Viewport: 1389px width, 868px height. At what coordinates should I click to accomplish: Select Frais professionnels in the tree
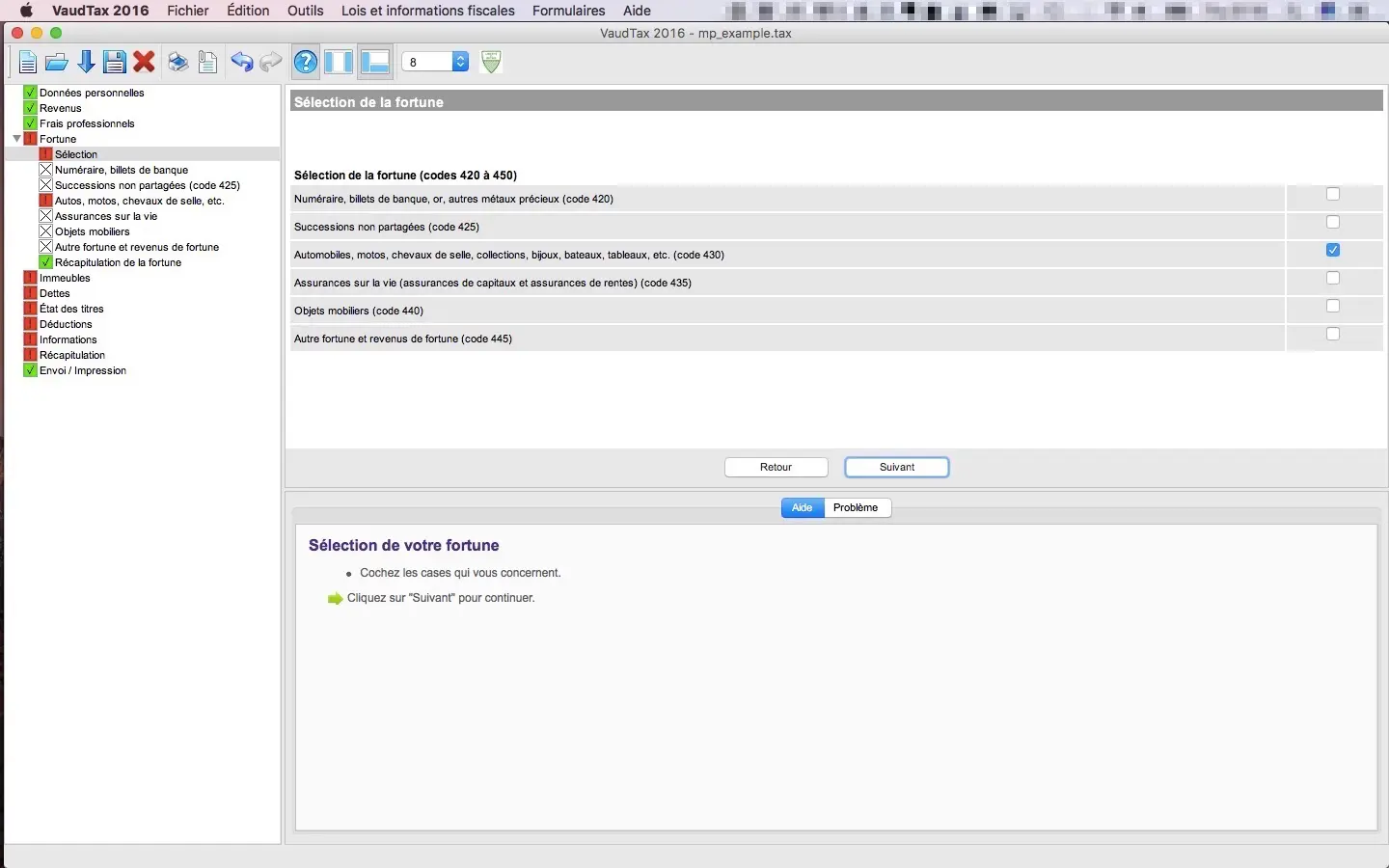point(87,123)
